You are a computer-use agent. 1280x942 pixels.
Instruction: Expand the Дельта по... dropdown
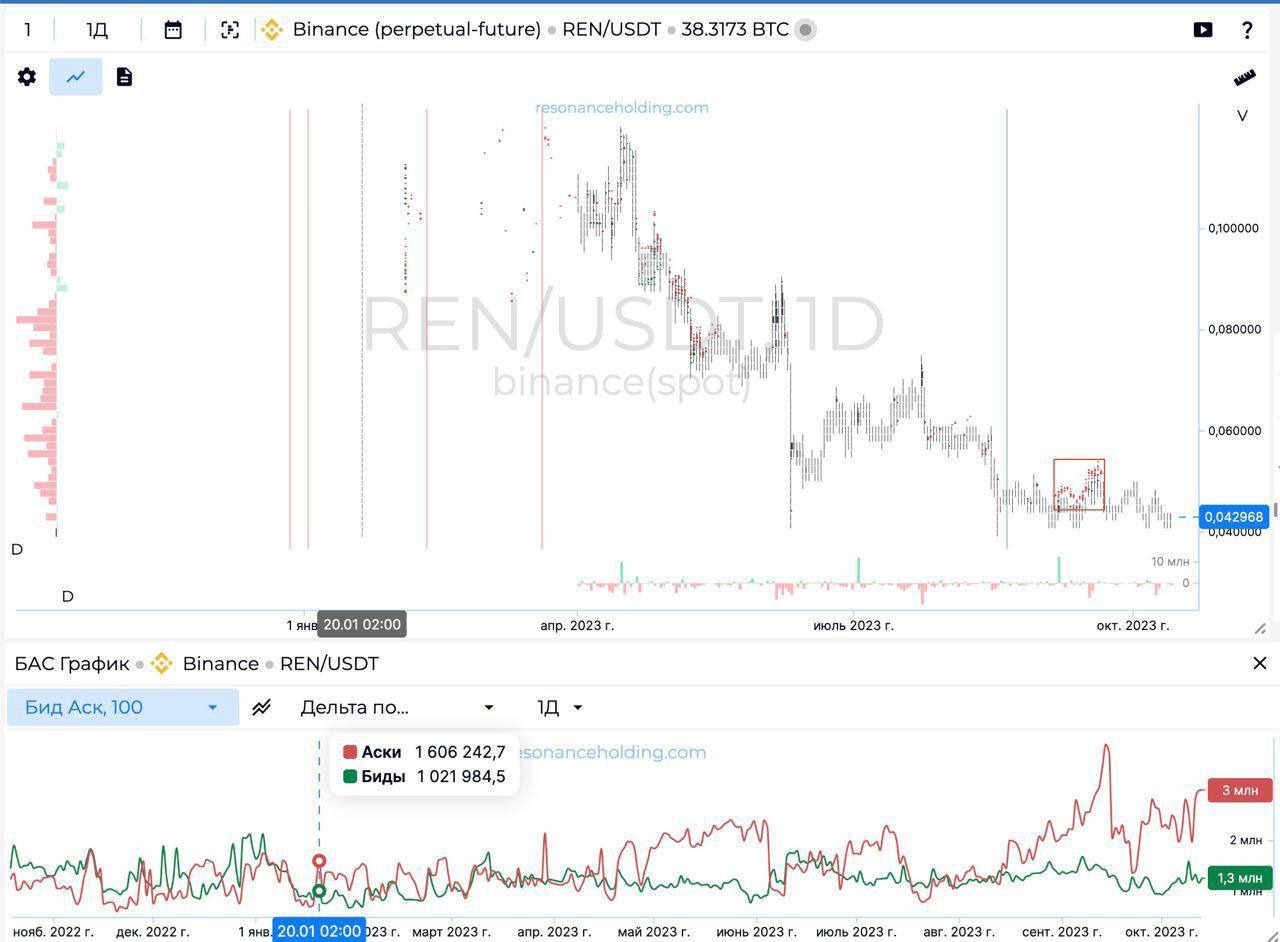coord(397,707)
